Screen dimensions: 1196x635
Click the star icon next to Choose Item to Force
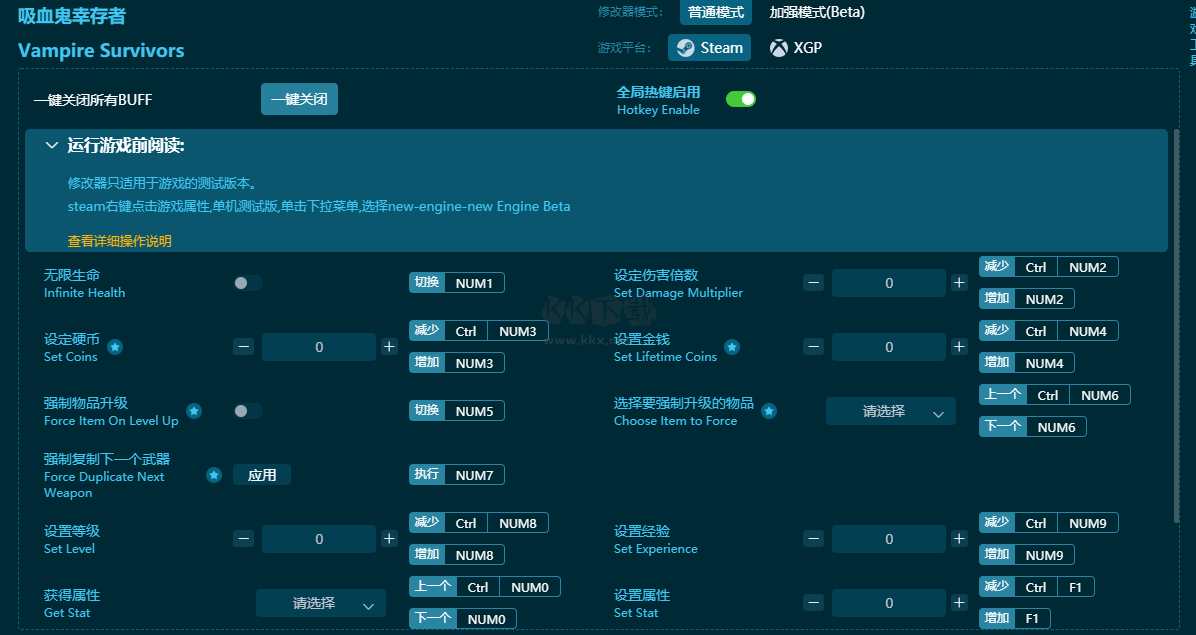[x=769, y=411]
